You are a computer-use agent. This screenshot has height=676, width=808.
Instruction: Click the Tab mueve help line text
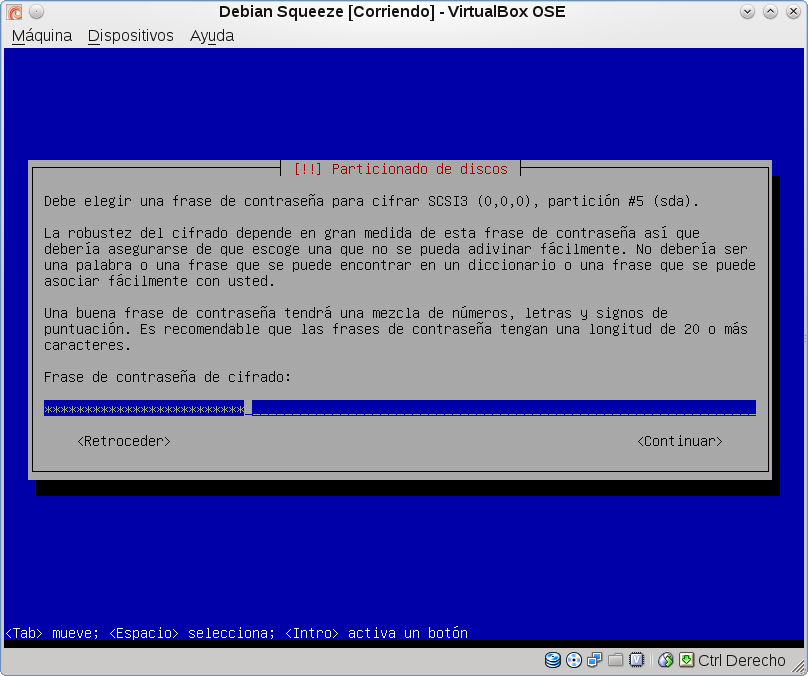pos(237,633)
